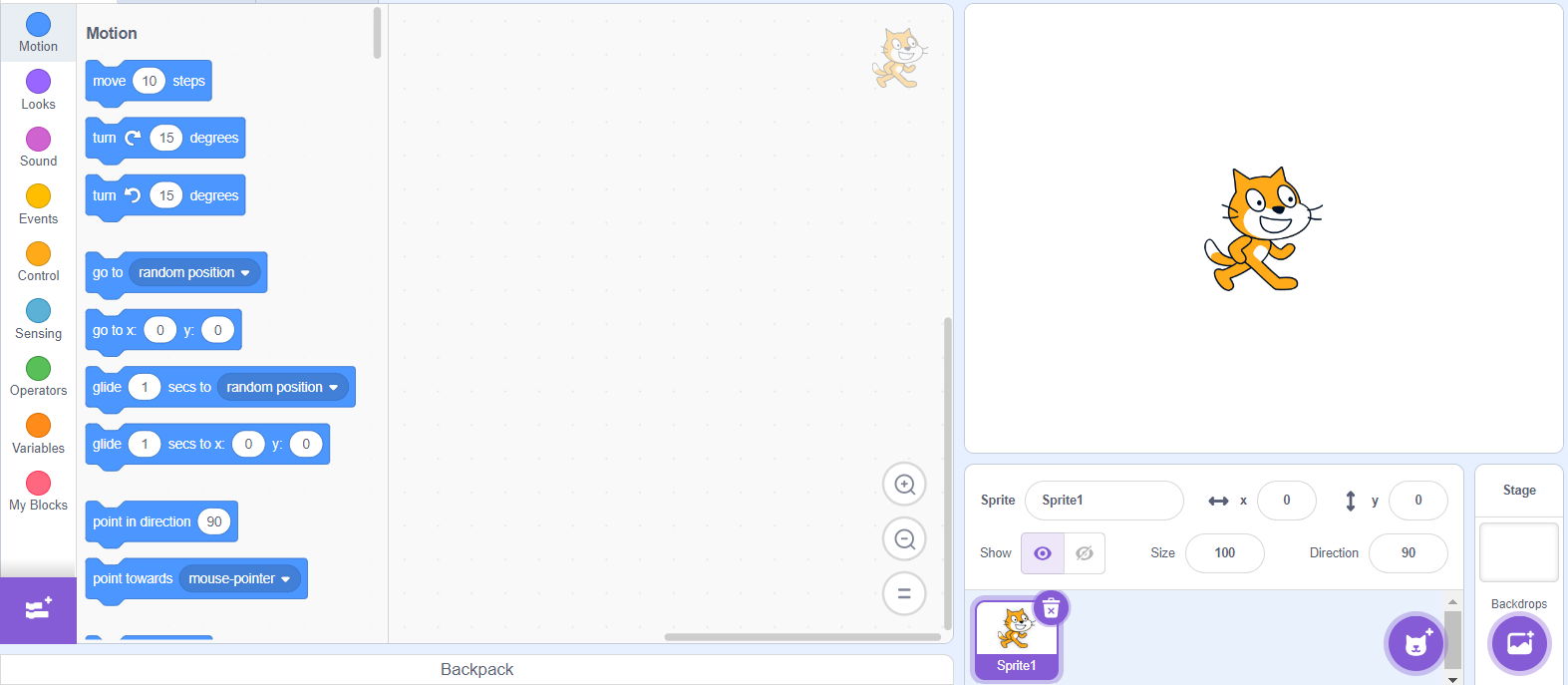
Task: Select the Variables blocks category
Action: (38, 434)
